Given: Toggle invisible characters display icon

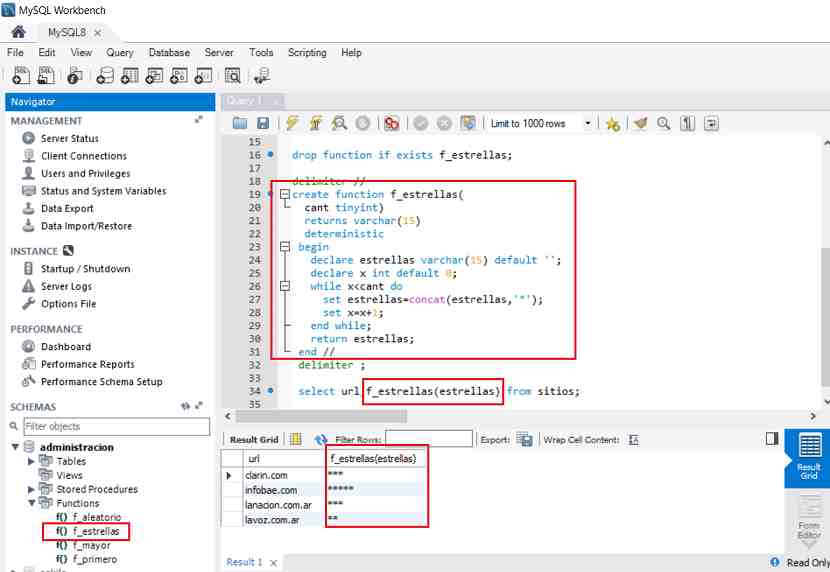Looking at the screenshot, I should click(688, 123).
